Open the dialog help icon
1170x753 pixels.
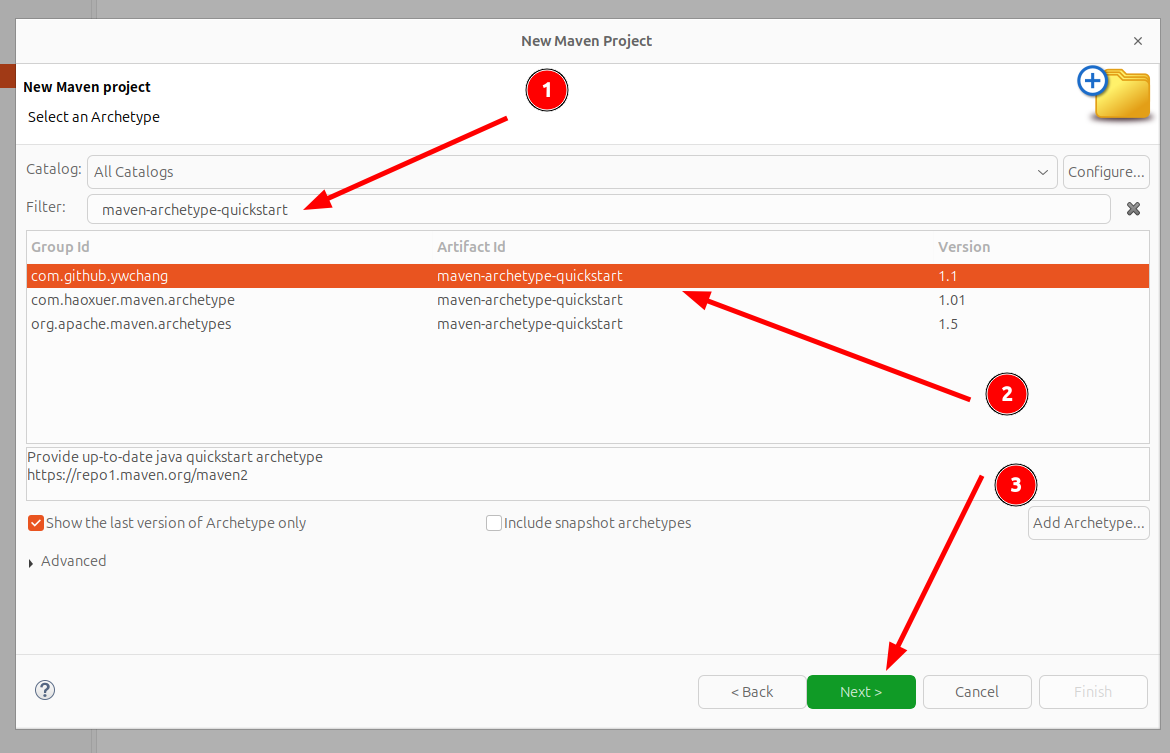pos(45,690)
